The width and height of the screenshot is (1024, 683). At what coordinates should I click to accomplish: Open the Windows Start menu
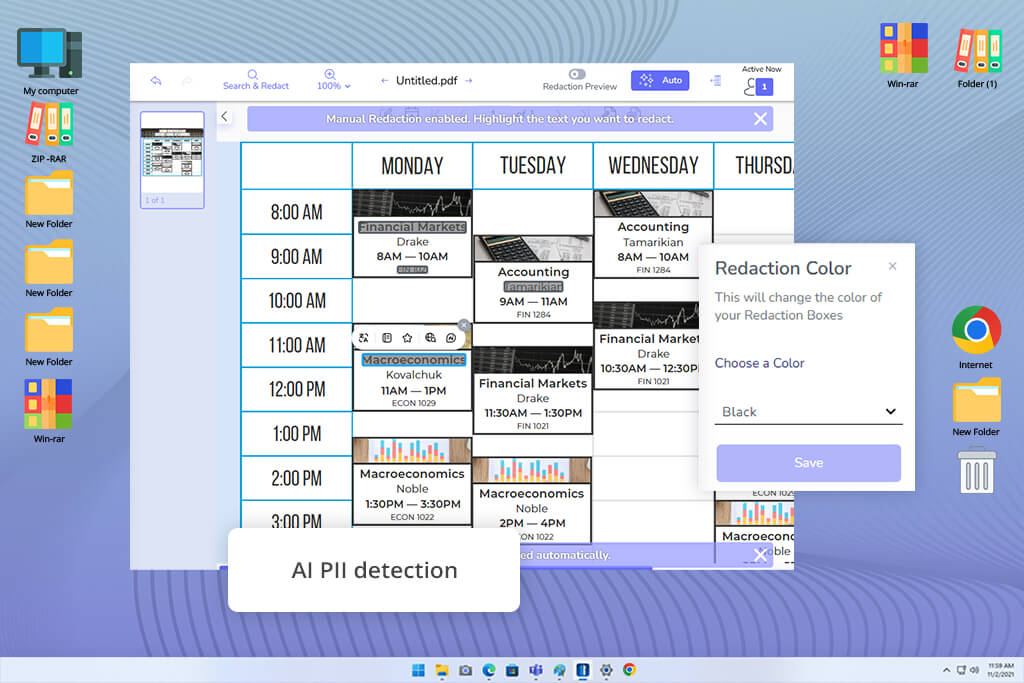(419, 670)
